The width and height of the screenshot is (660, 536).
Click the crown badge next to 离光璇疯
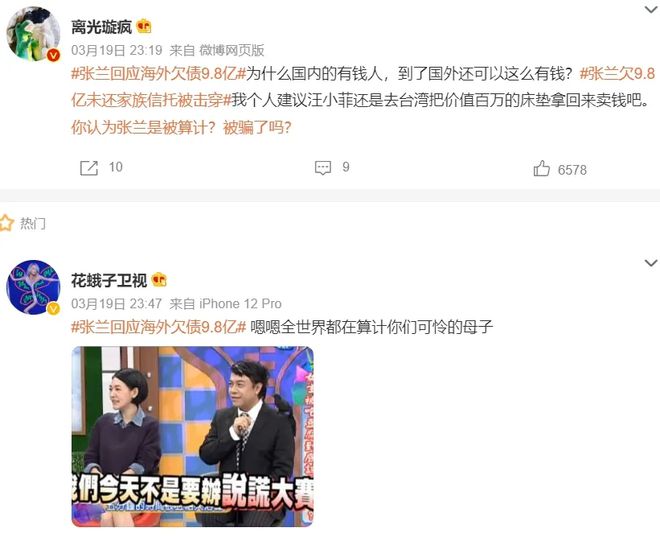(x=144, y=27)
